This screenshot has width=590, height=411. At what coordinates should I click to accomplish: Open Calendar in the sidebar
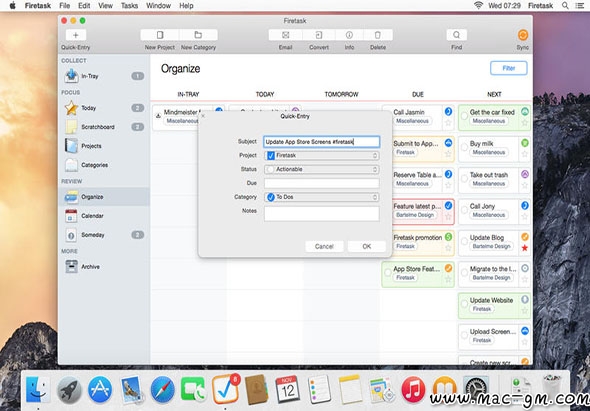(103, 216)
